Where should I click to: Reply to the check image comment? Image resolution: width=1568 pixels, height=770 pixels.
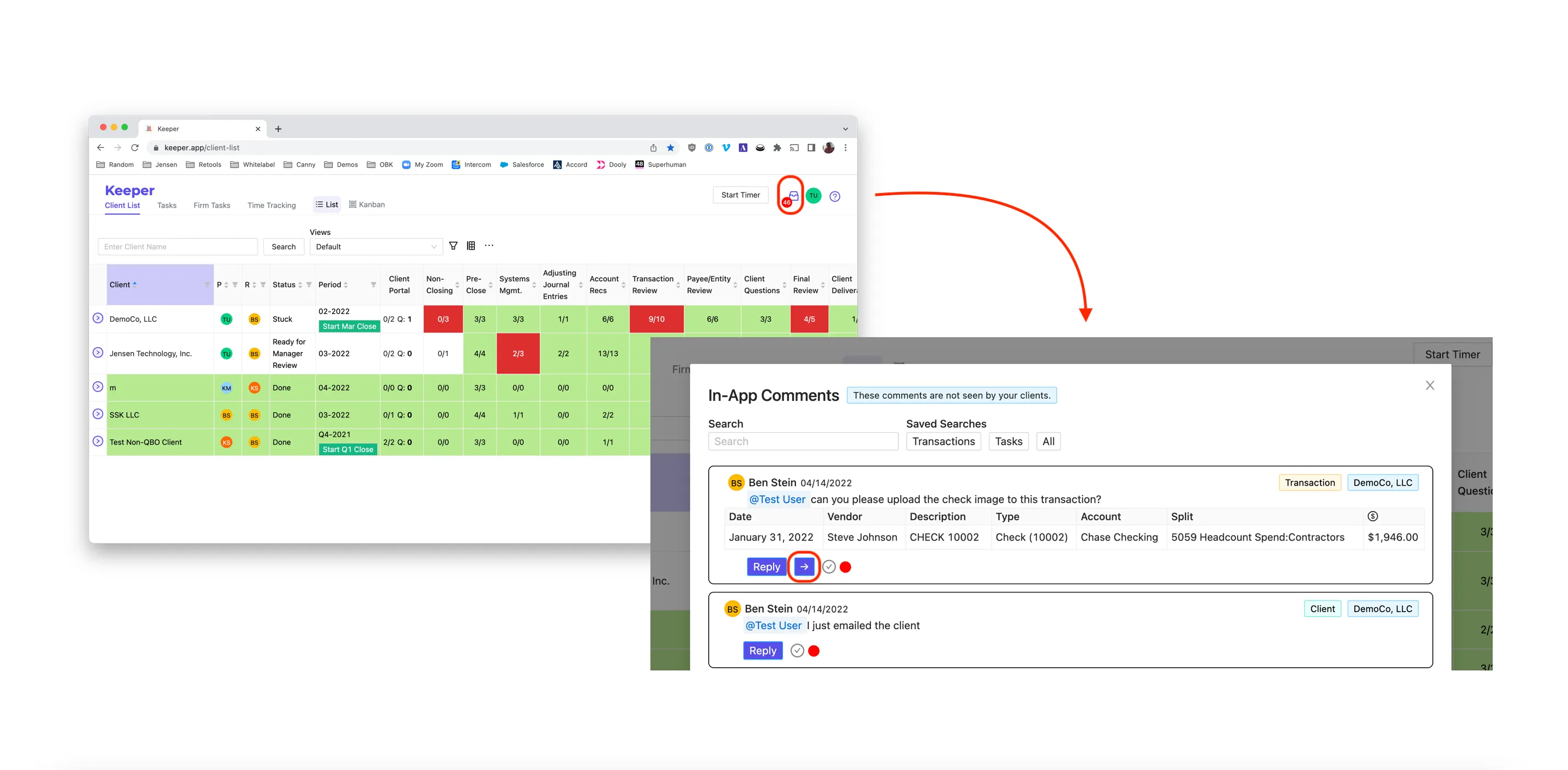pos(766,566)
